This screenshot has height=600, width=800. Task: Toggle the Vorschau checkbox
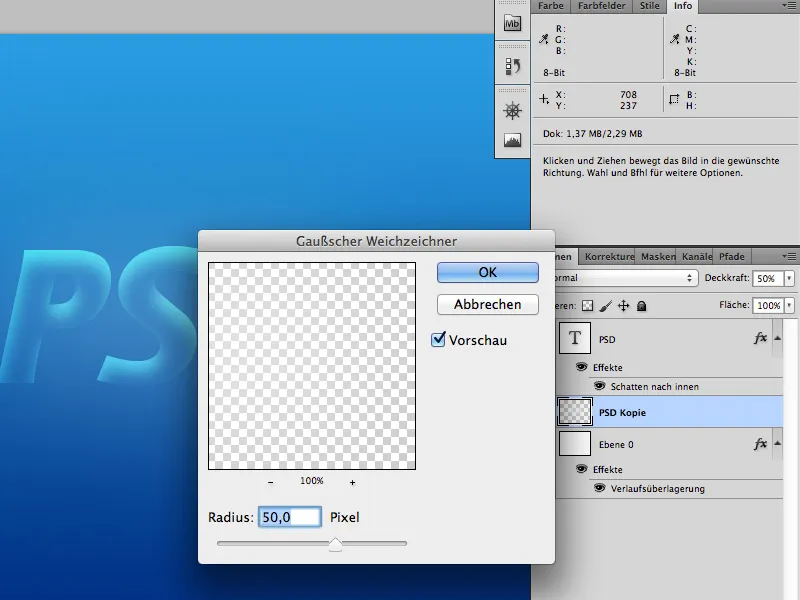point(438,339)
